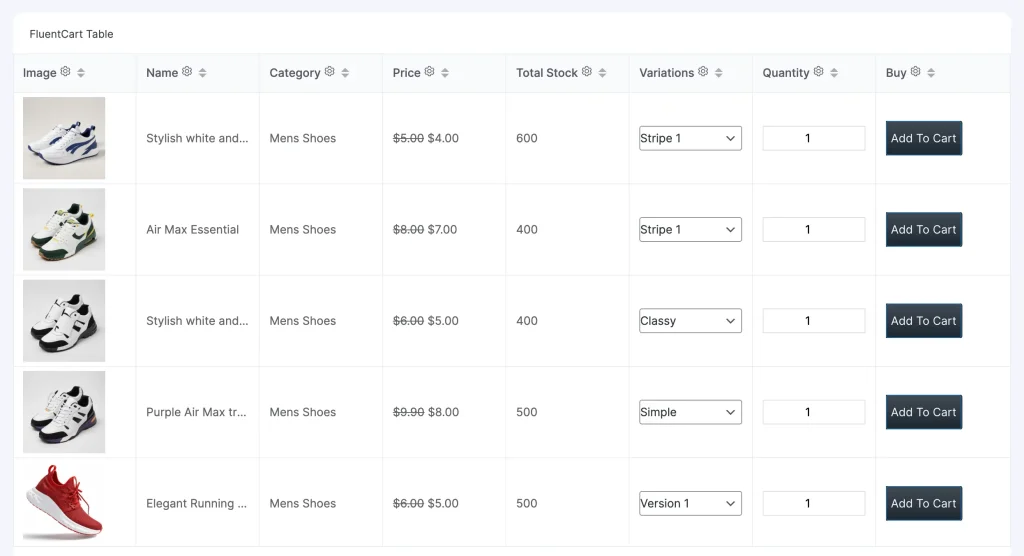Open Purple Air Max sneaker thumbnail
This screenshot has width=1024, height=556.
tap(64, 412)
